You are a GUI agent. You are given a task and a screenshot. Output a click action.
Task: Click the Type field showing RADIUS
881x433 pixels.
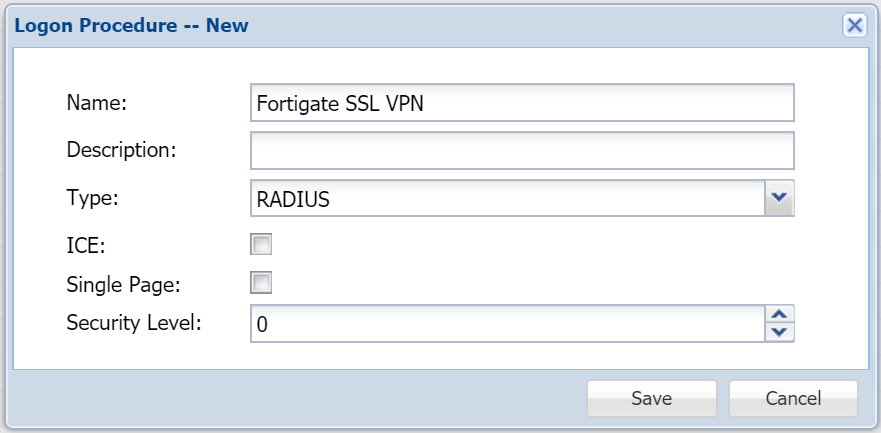[x=507, y=199]
